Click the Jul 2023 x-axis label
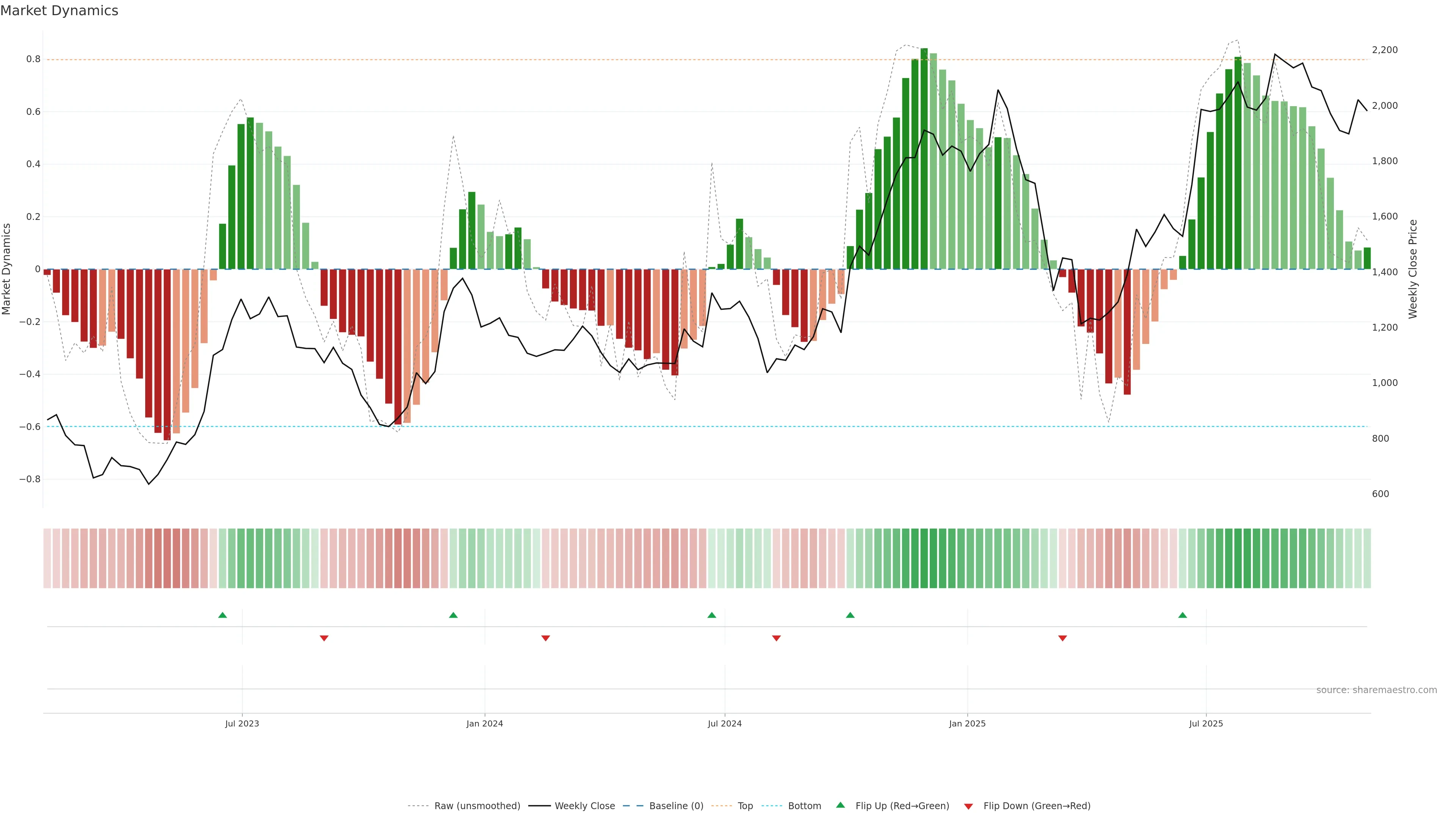1456x819 pixels. (242, 723)
